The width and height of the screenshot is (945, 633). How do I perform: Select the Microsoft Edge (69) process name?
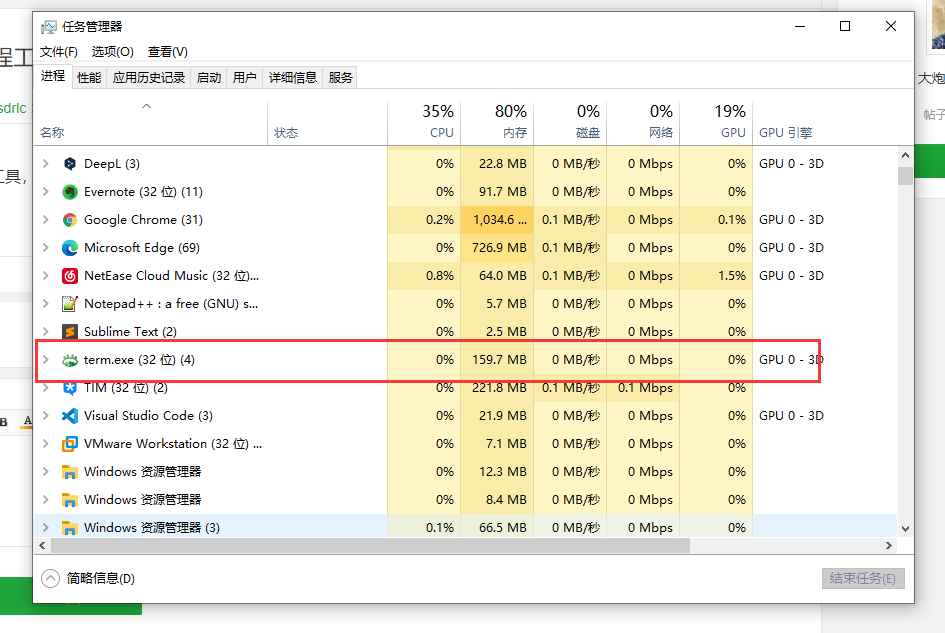click(142, 248)
